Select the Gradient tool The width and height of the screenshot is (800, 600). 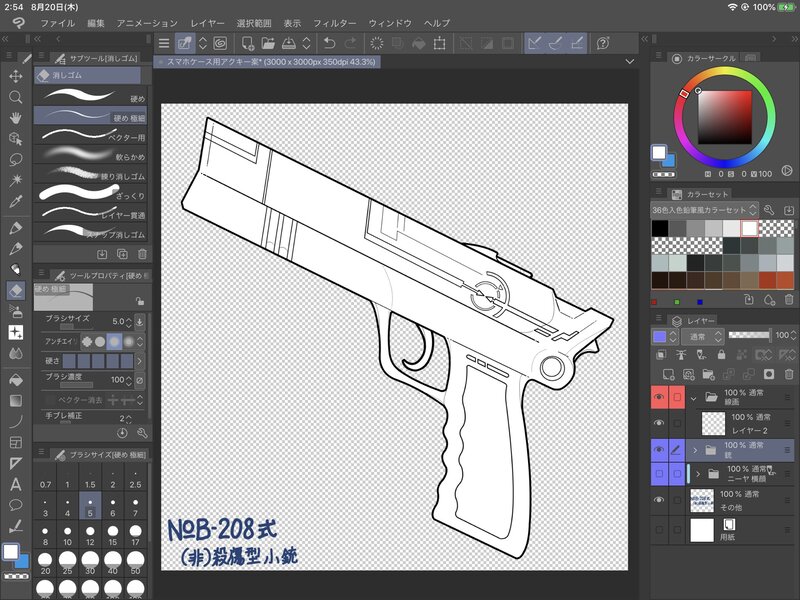(16, 401)
